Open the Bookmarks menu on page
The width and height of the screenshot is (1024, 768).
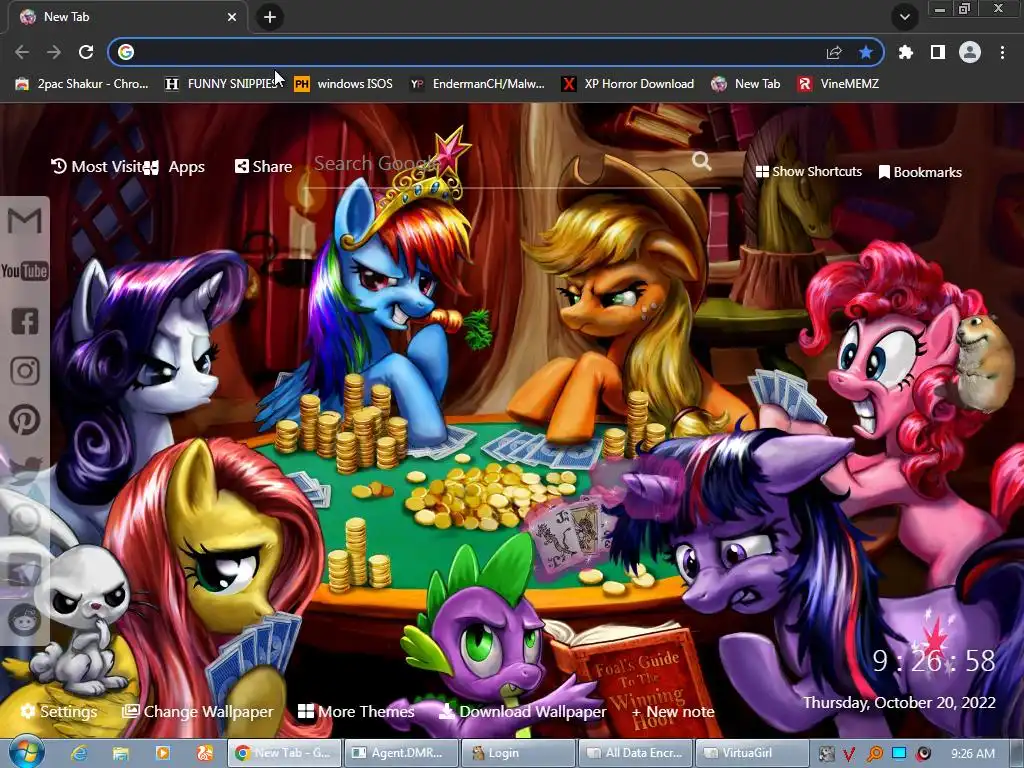point(920,172)
